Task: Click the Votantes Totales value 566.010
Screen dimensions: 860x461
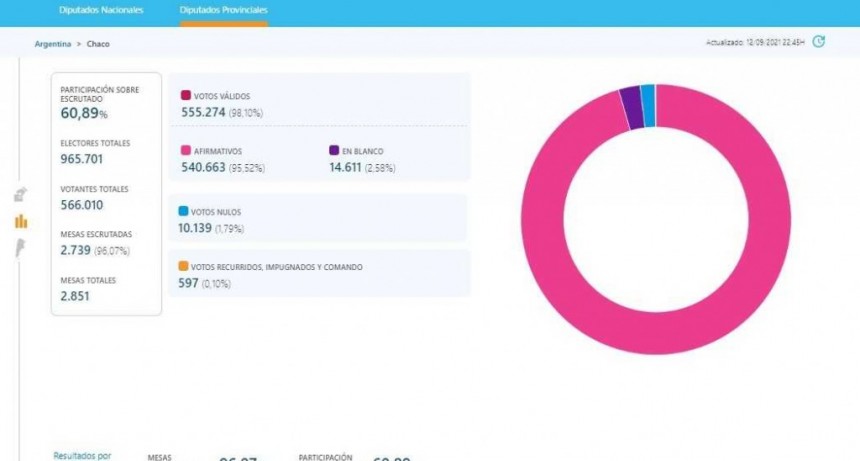Action: click(82, 205)
